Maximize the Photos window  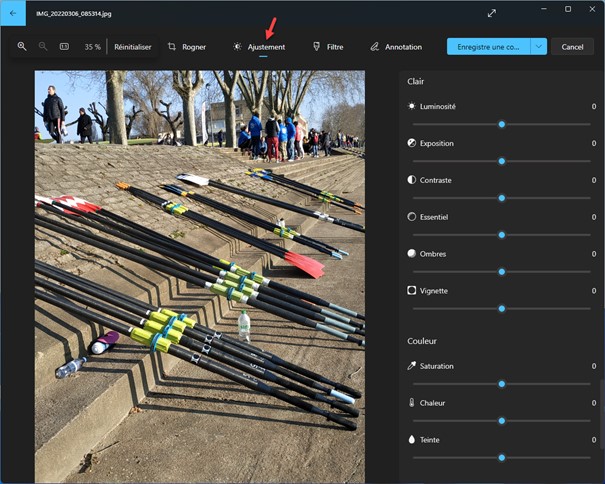pyautogui.click(x=568, y=9)
